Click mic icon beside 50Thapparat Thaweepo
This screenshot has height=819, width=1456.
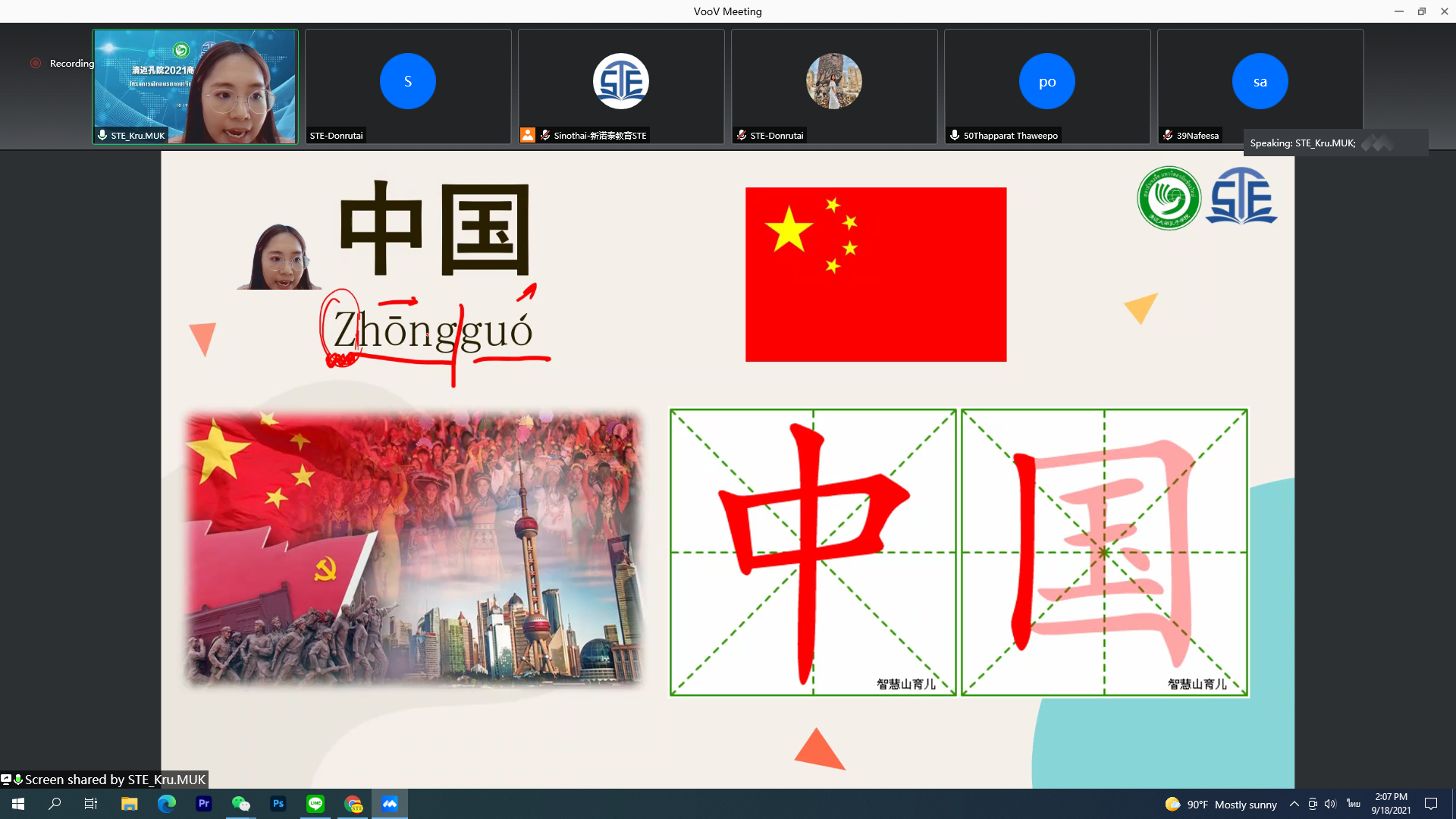[x=955, y=135]
